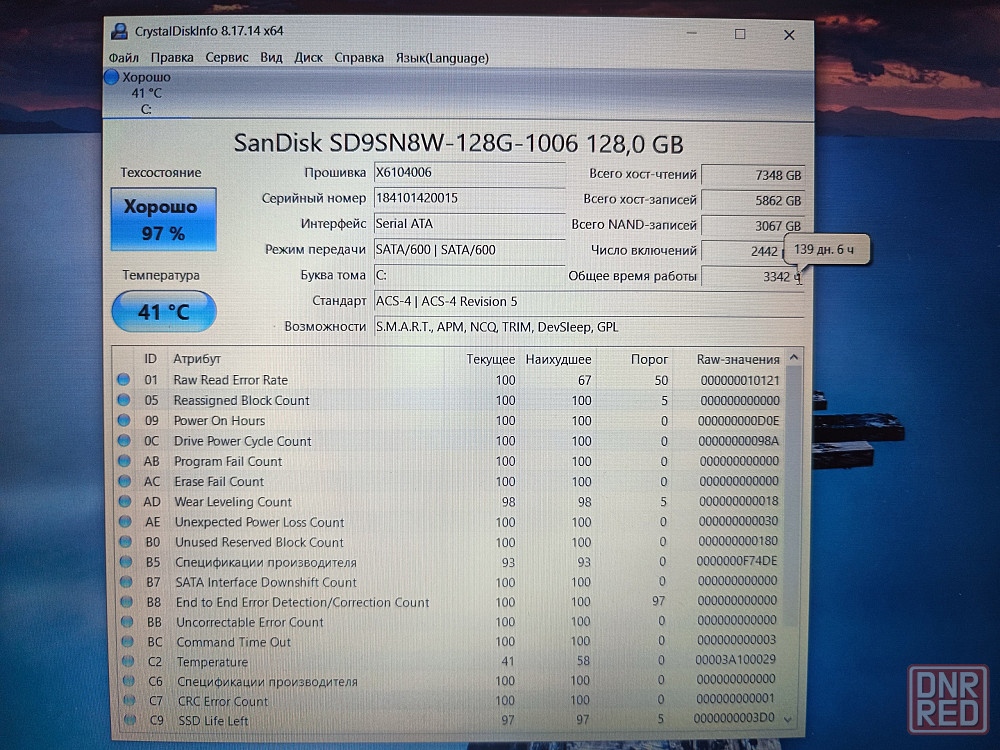Click the Общее время работы value 3342 ч
Image resolution: width=1000 pixels, height=750 pixels.
(753, 277)
